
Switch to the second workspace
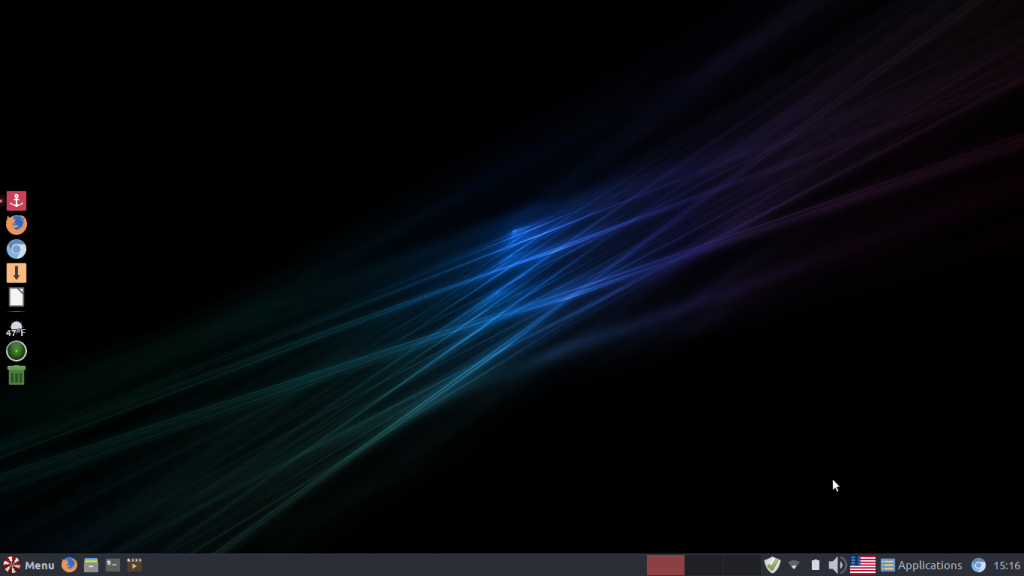[x=703, y=565]
